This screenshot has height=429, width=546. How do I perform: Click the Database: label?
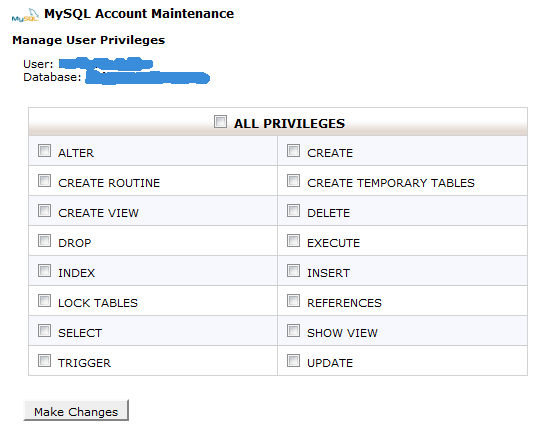tap(52, 77)
